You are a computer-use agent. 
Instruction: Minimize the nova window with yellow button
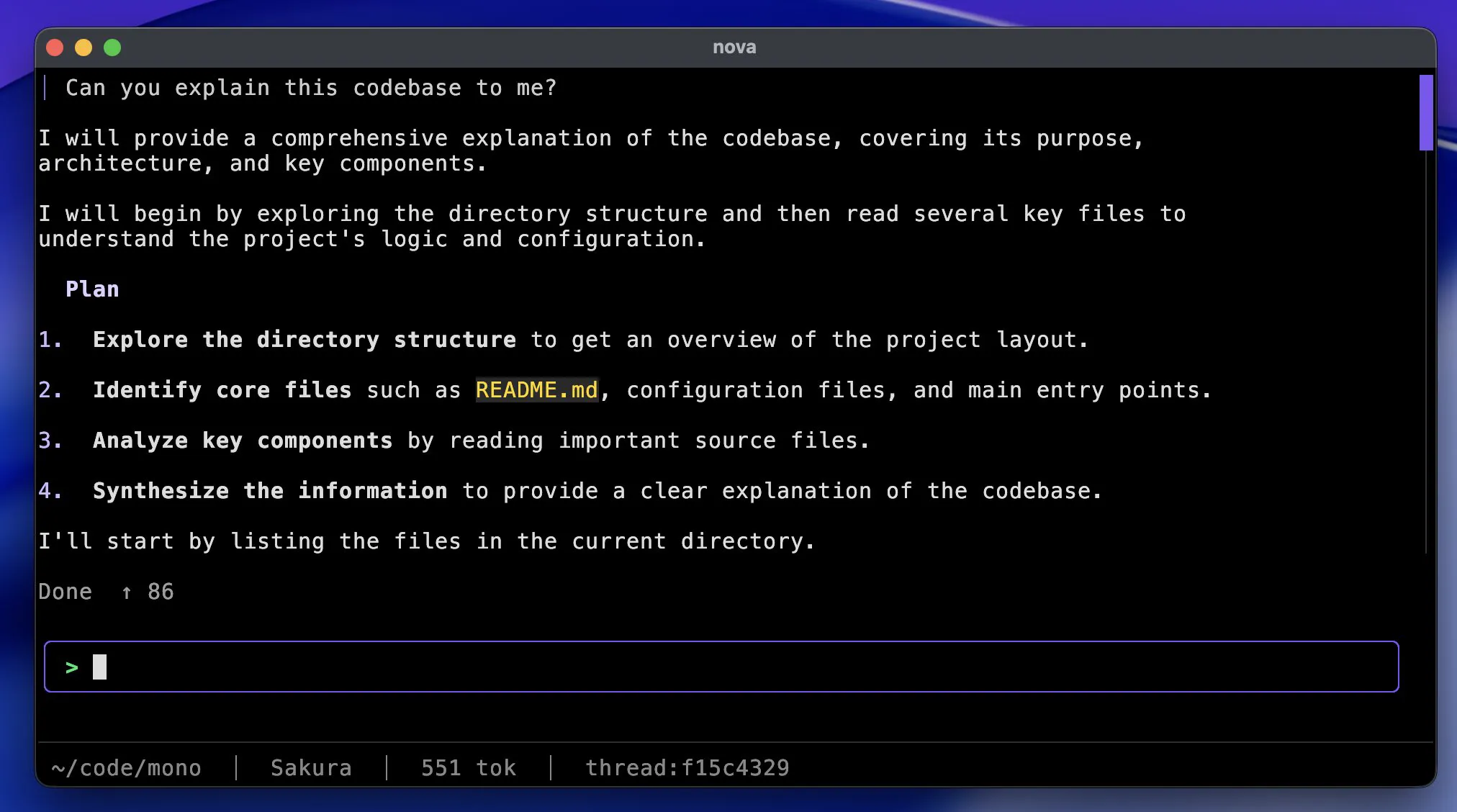(84, 48)
